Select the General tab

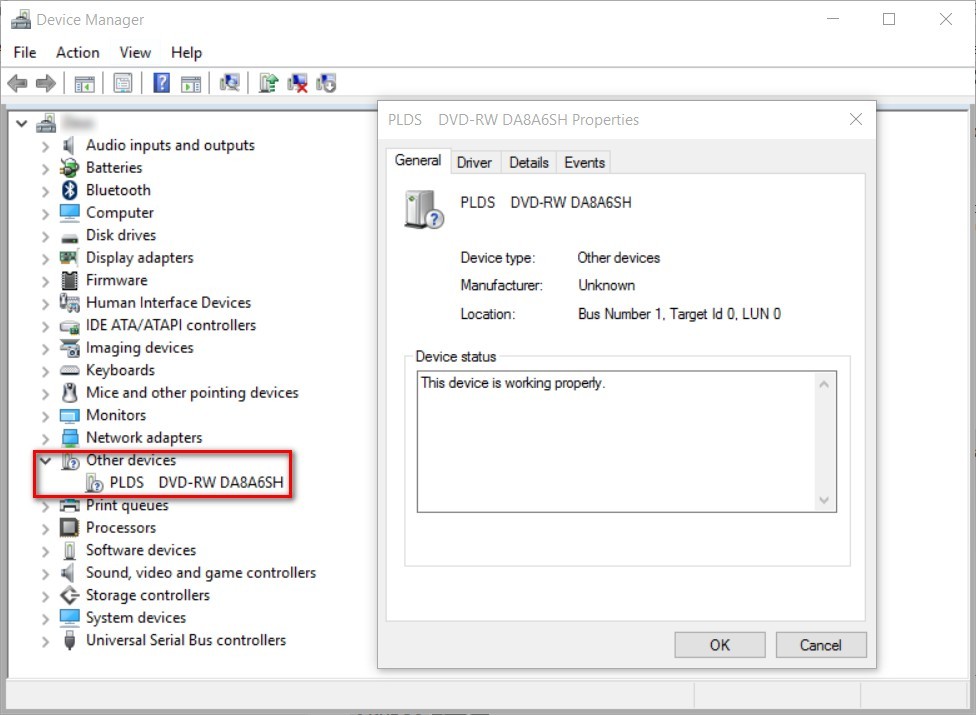click(x=418, y=161)
